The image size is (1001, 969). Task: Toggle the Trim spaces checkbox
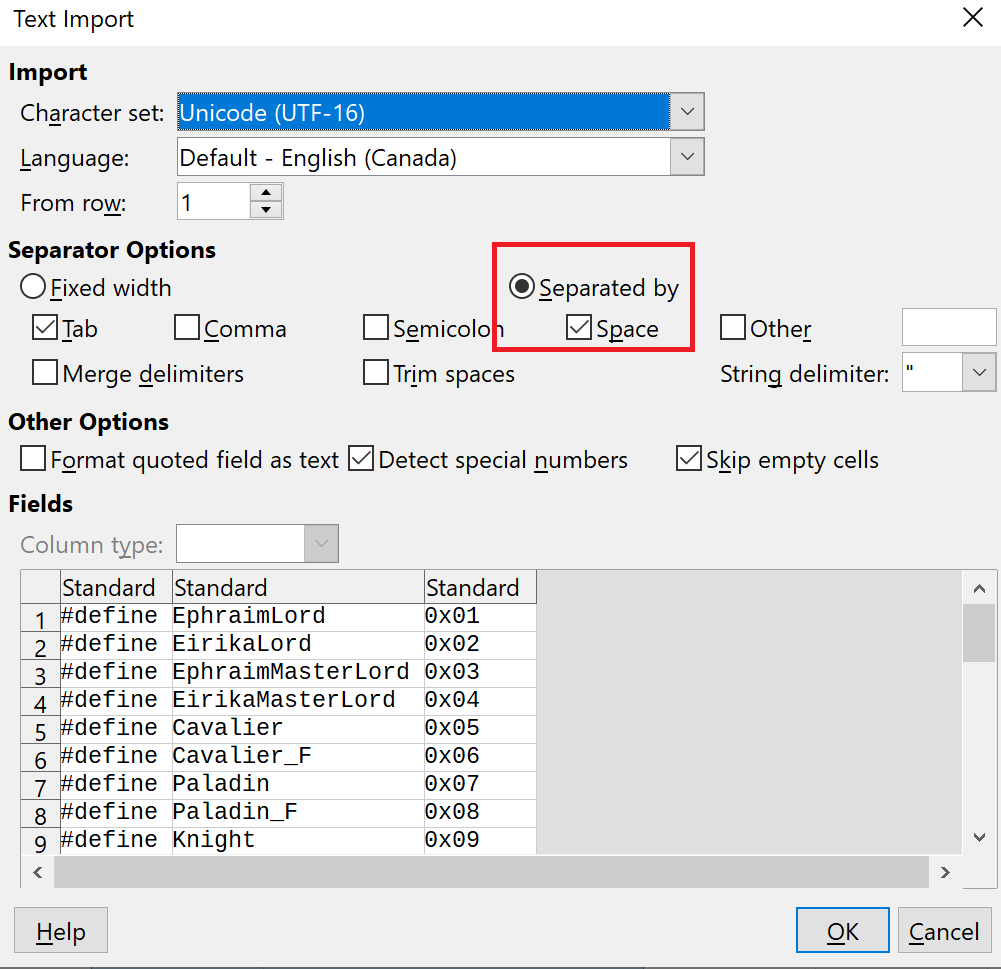tap(376, 372)
